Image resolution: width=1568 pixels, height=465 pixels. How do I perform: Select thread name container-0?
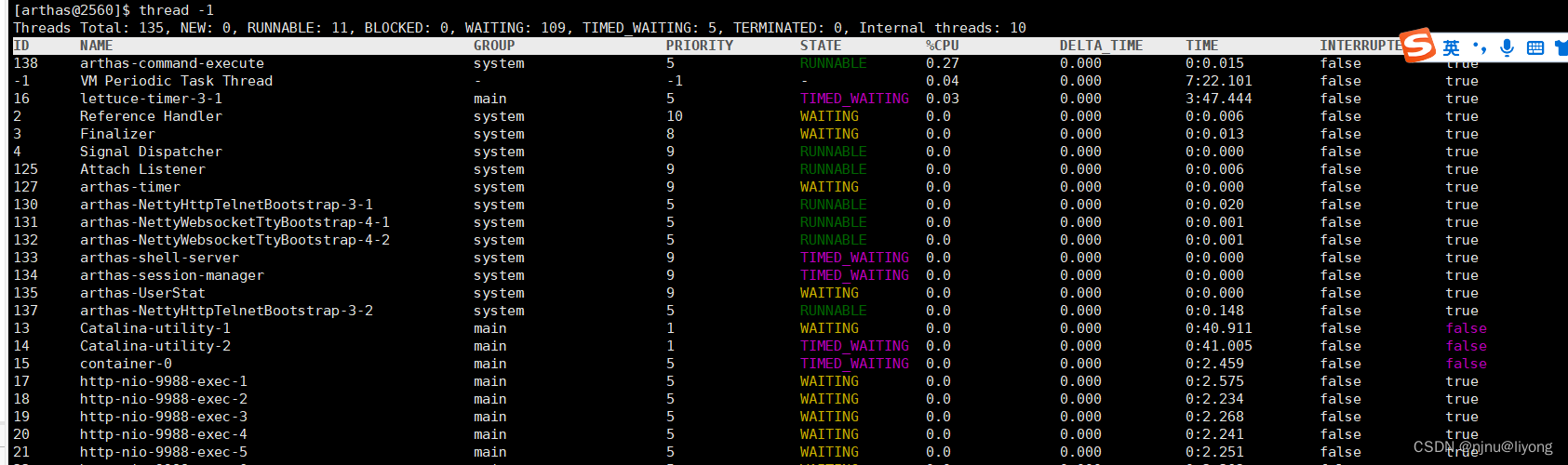[x=126, y=364]
